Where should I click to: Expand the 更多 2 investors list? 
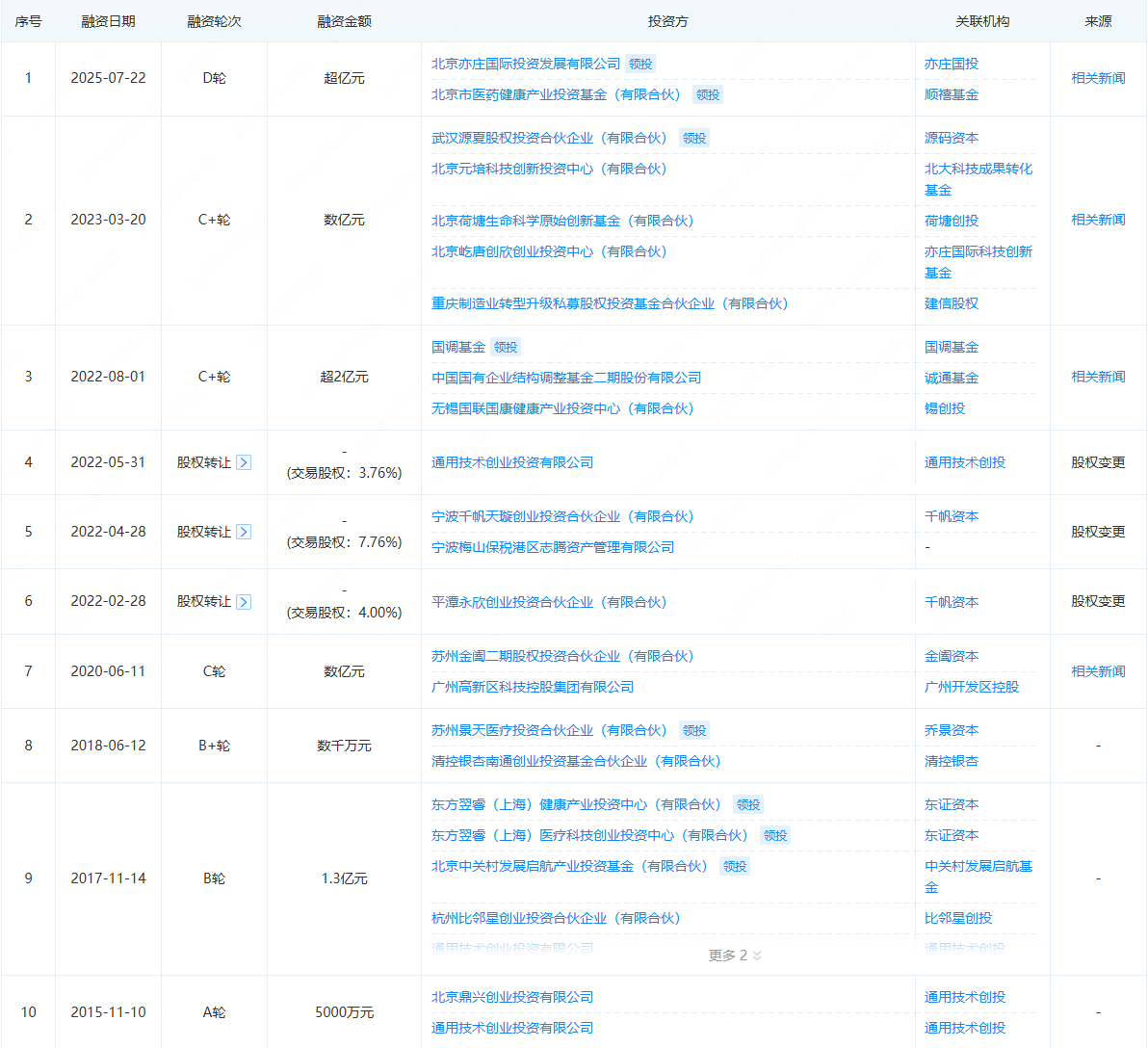[x=735, y=956]
